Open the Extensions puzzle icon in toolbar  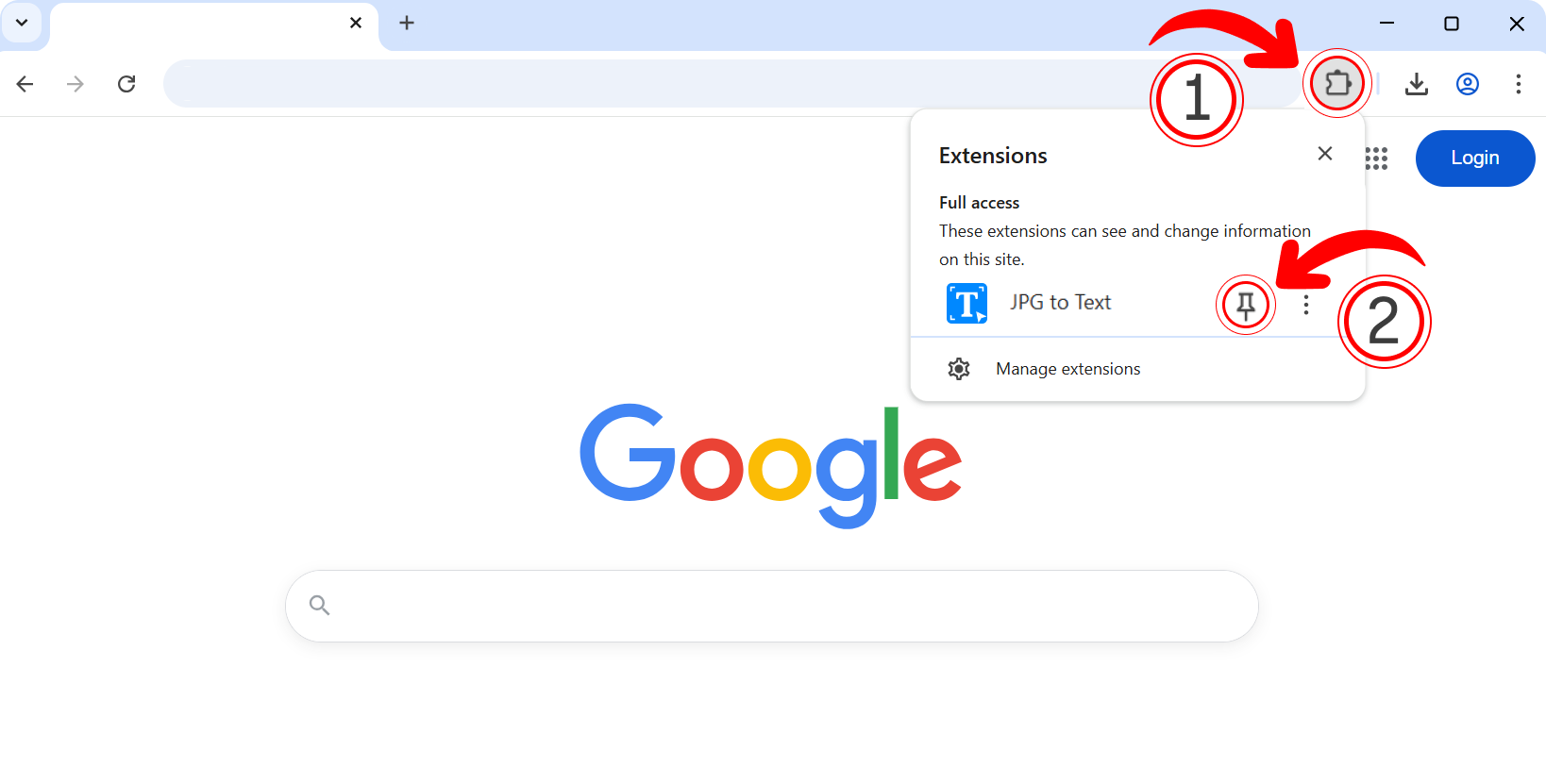(1337, 84)
